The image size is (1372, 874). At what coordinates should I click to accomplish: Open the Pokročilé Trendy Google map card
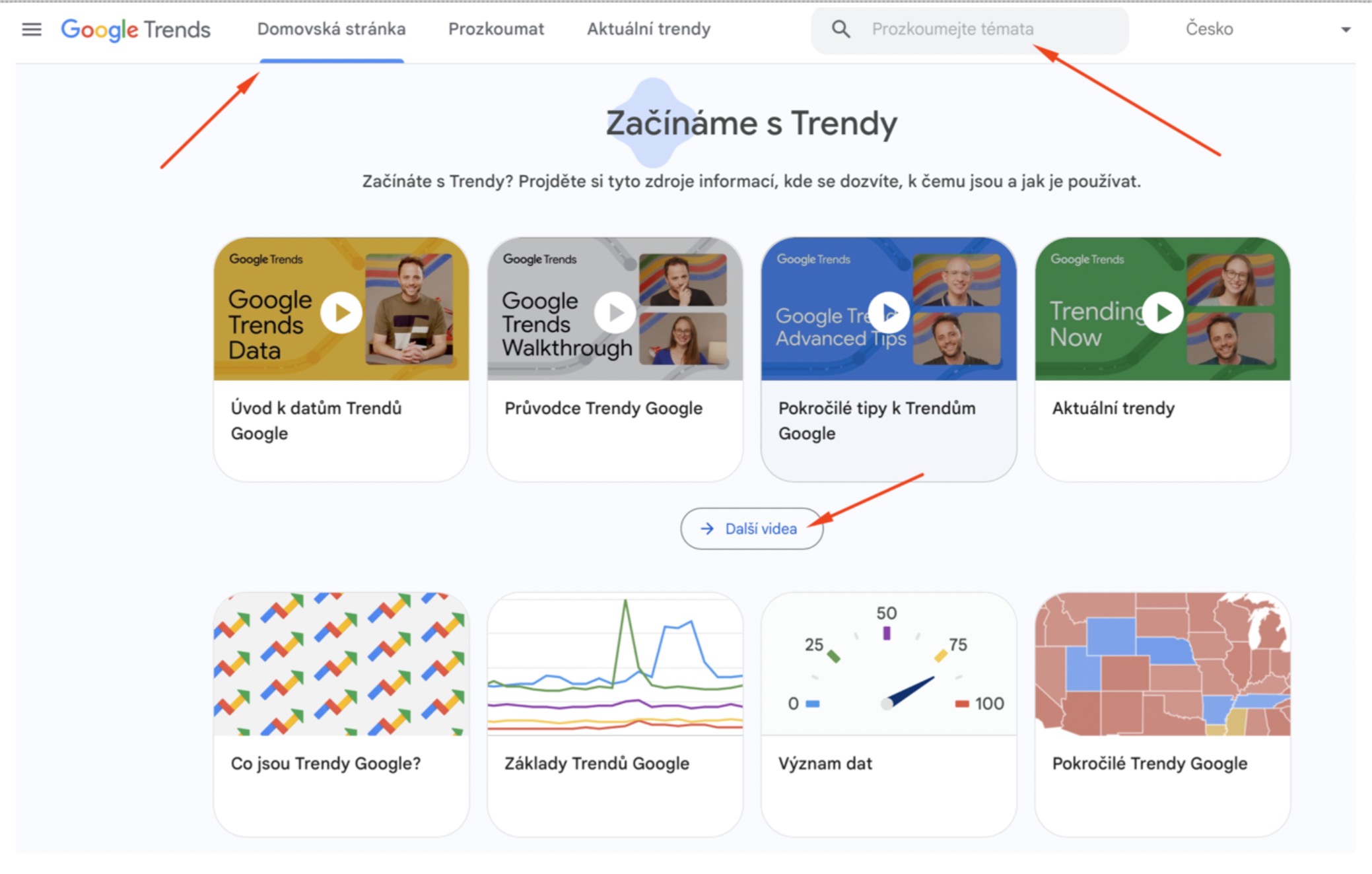coord(1163,713)
